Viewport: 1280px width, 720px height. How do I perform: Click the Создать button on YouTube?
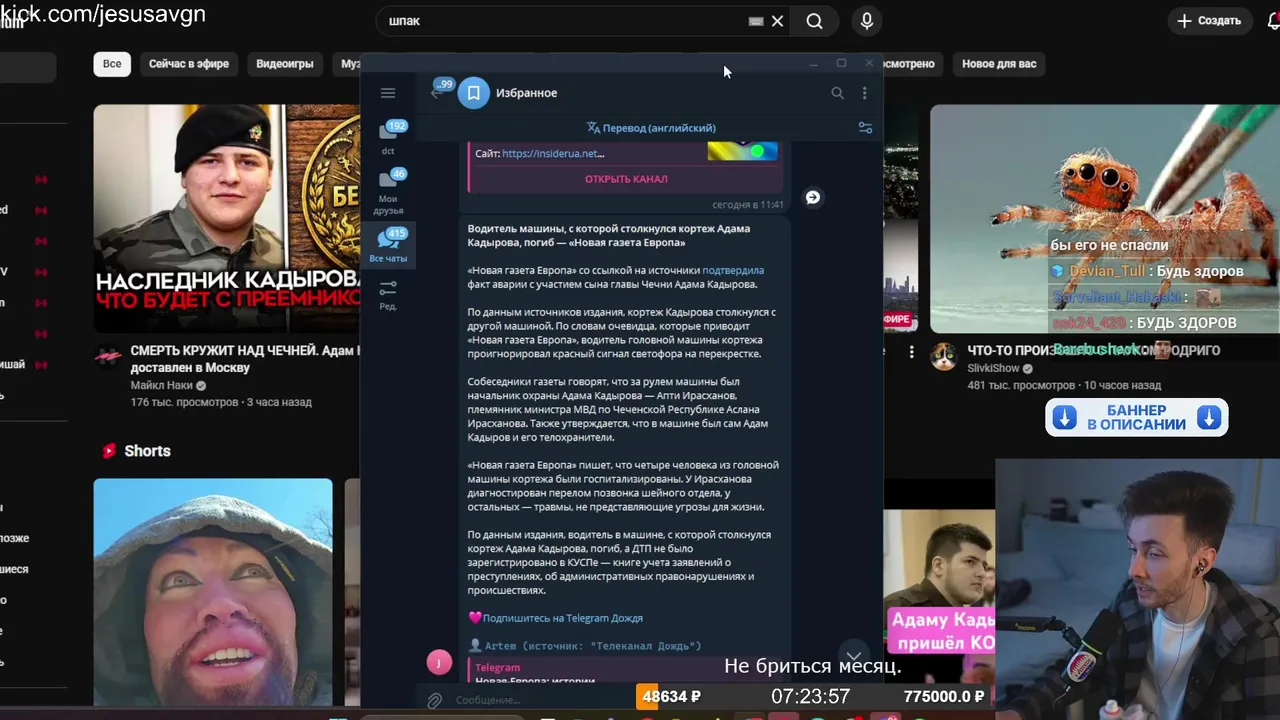point(1209,21)
